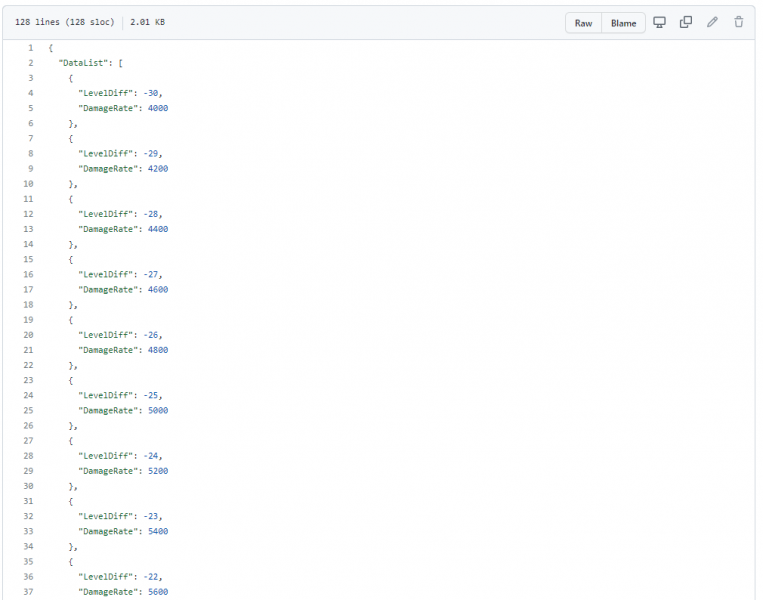763x600 pixels.
Task: Select line number 1
Action: 31,48
